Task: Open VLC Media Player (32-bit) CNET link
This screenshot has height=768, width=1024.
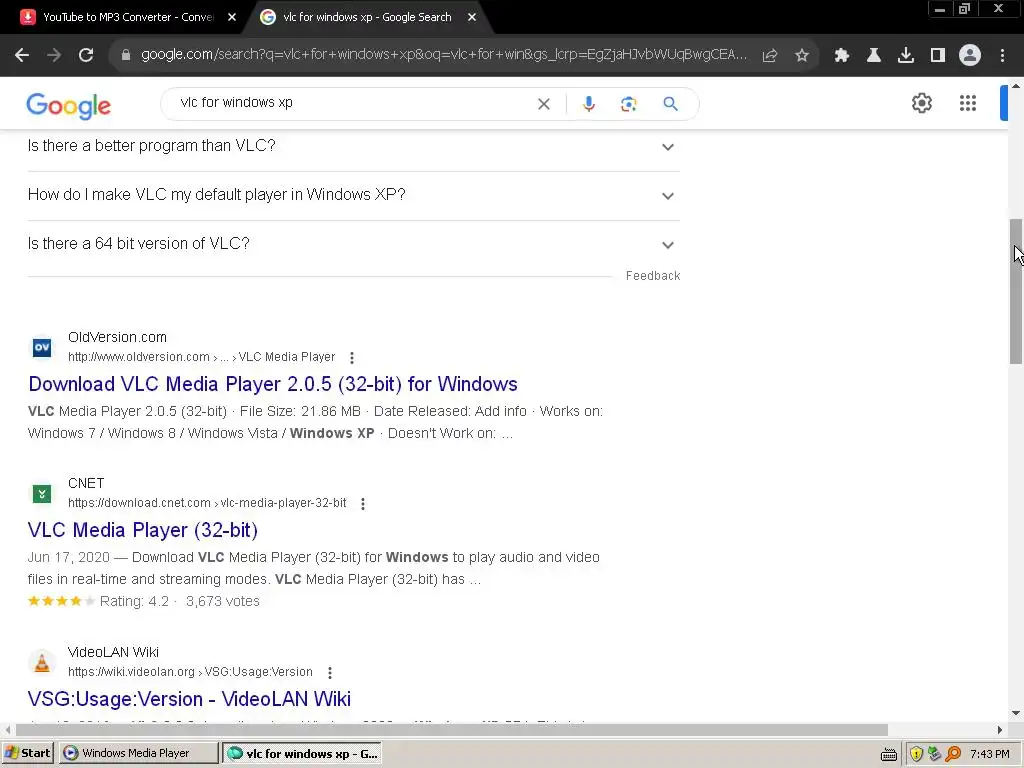Action: coord(142,530)
